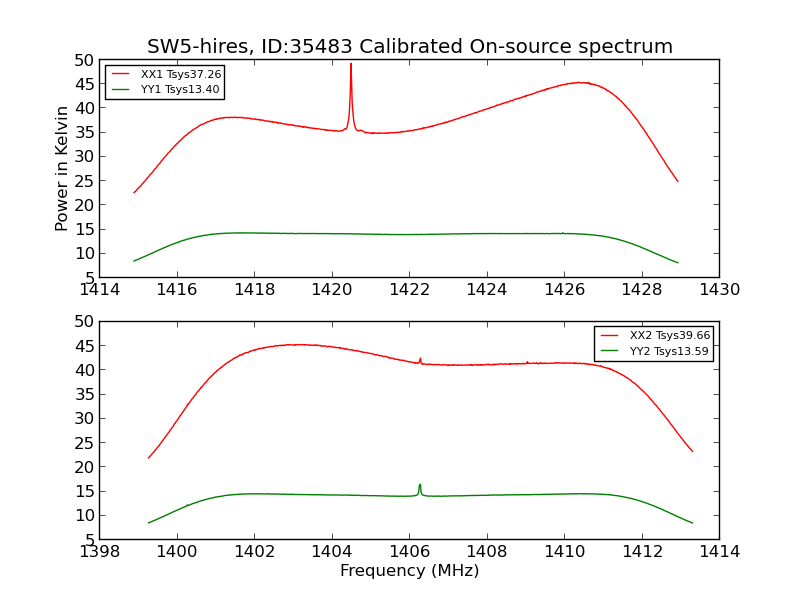
Task: Click x-axis tick label '1420'
Action: pos(332,290)
